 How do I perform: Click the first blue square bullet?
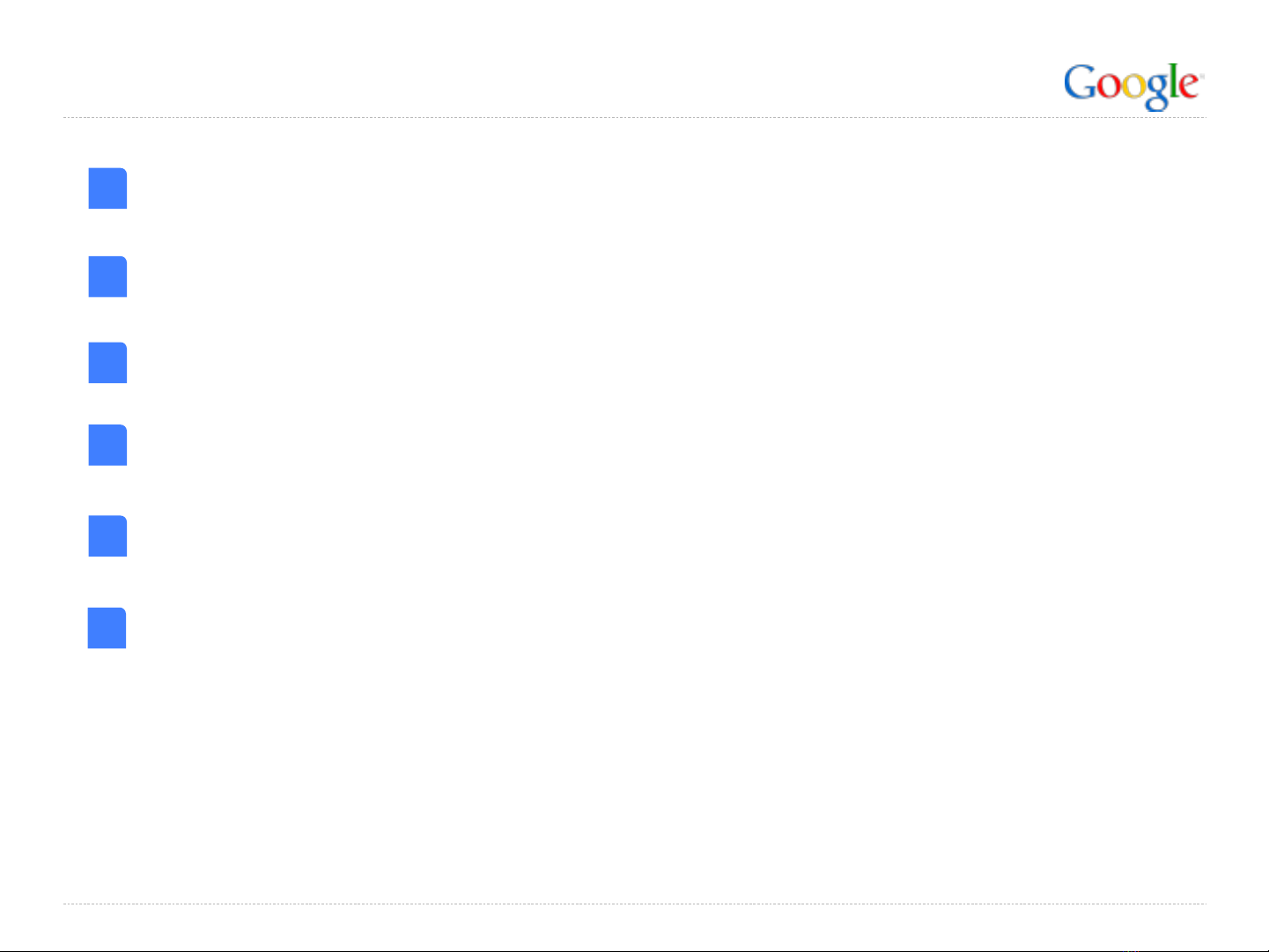point(107,188)
